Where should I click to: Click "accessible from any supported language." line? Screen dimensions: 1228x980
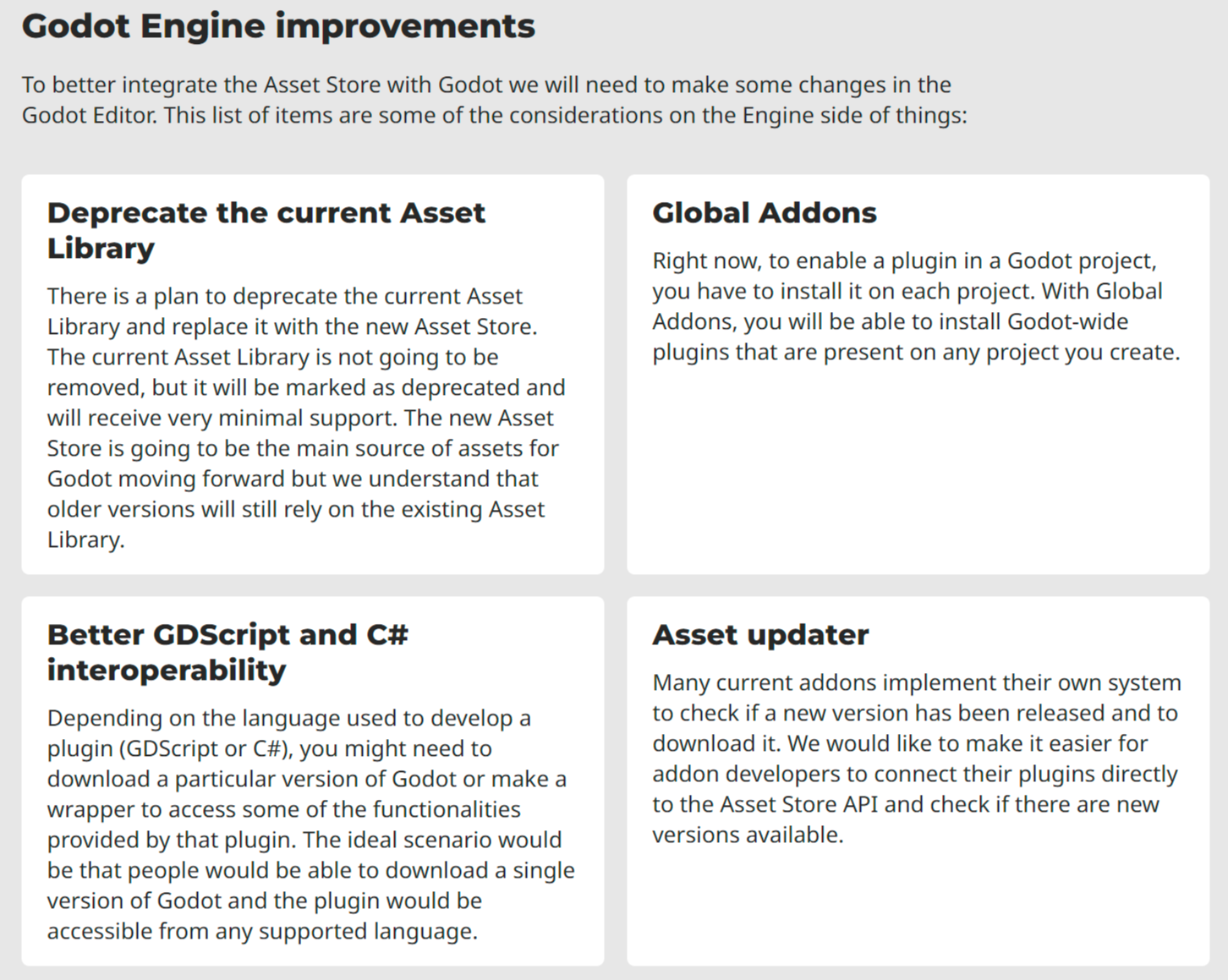[262, 931]
